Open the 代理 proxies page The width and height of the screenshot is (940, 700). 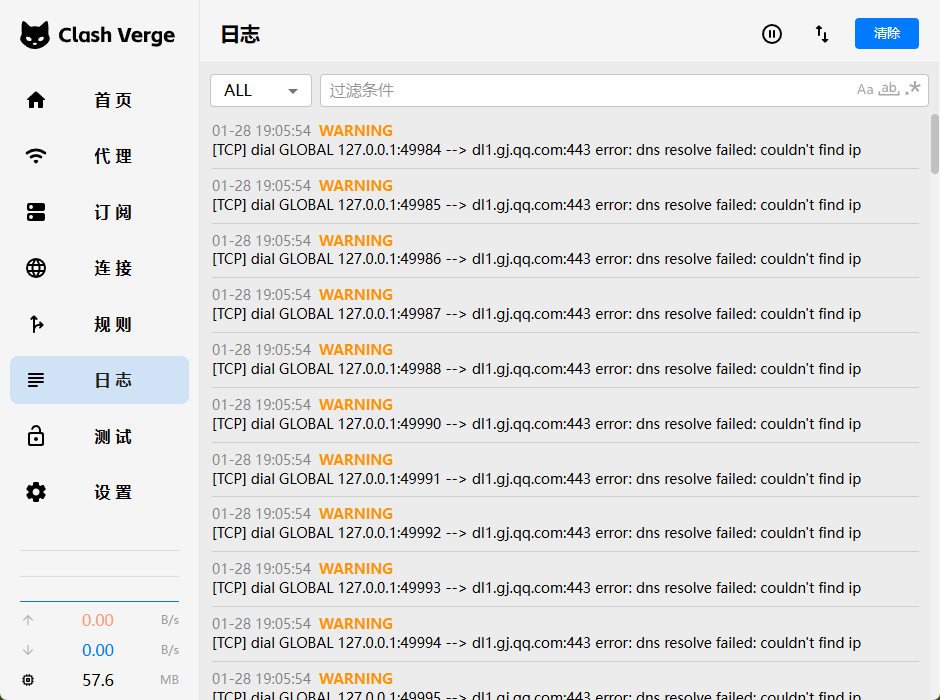click(x=113, y=156)
